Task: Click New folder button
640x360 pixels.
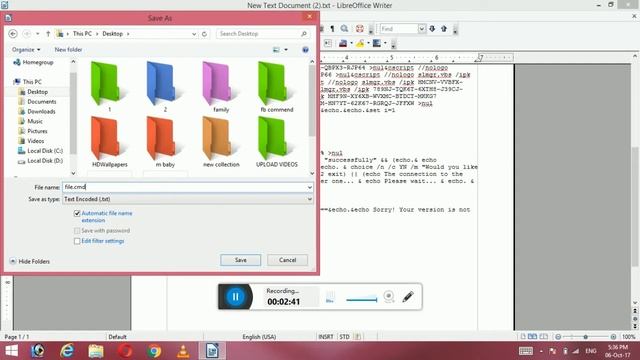Action: pyautogui.click(x=68, y=50)
